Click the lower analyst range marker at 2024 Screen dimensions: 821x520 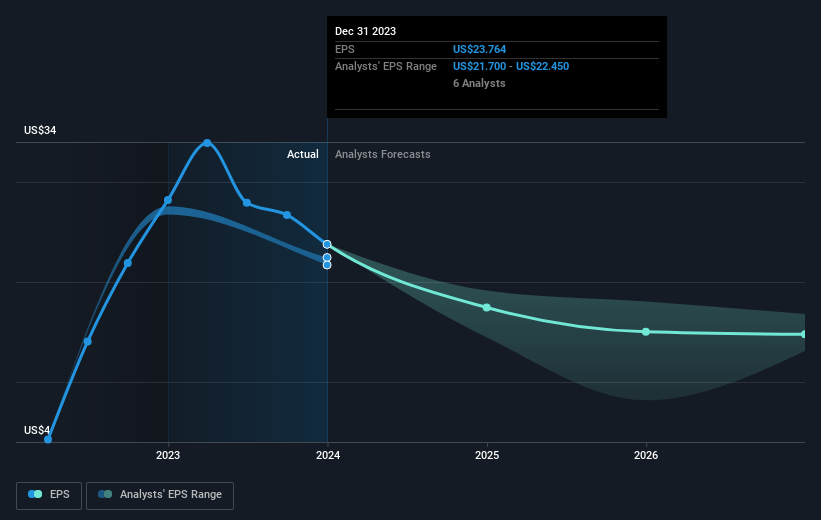(327, 265)
